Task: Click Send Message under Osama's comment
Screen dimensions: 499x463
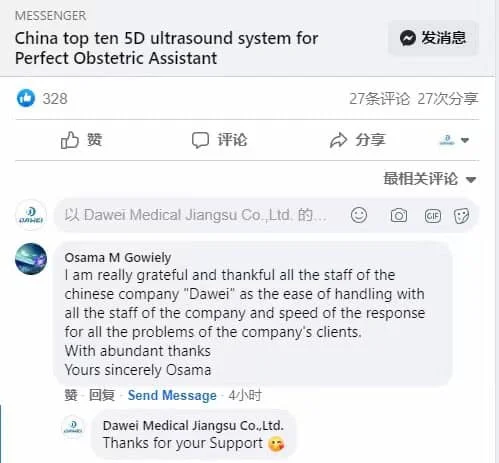Action: pos(172,395)
